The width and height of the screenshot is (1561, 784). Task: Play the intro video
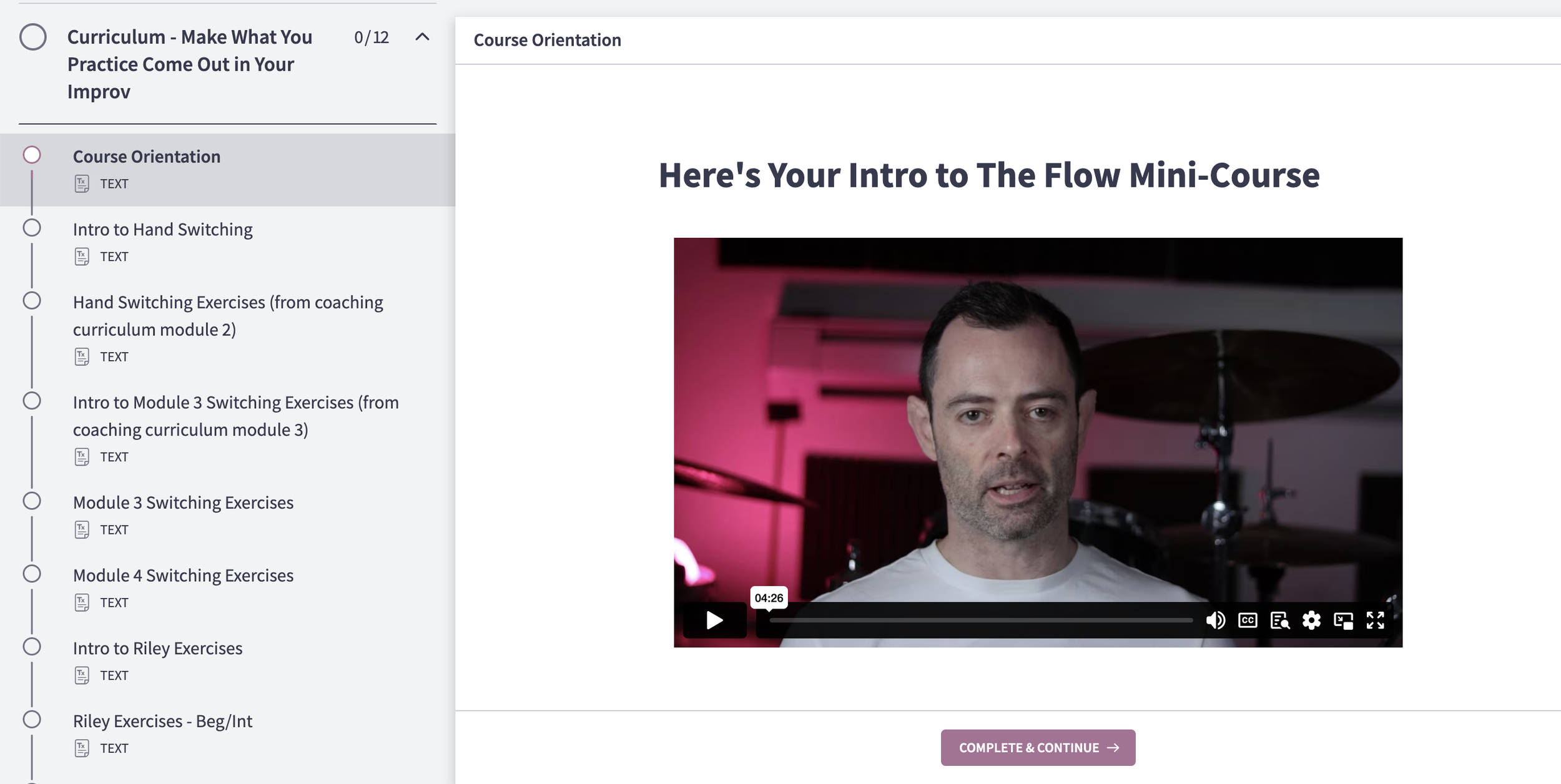714,620
